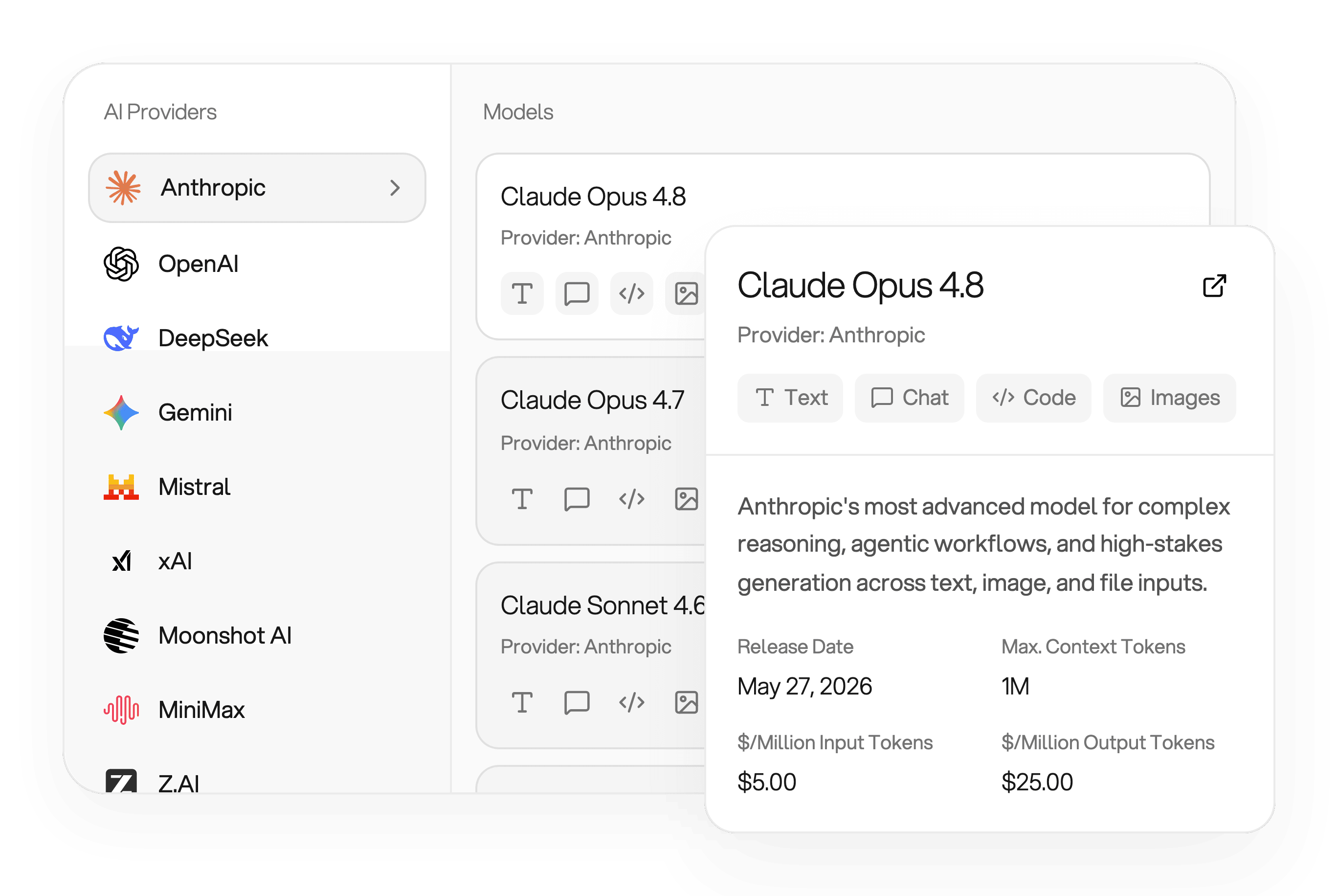
Task: Click Code icon on Claude Sonnet 4.6 card
Action: pyautogui.click(x=632, y=702)
